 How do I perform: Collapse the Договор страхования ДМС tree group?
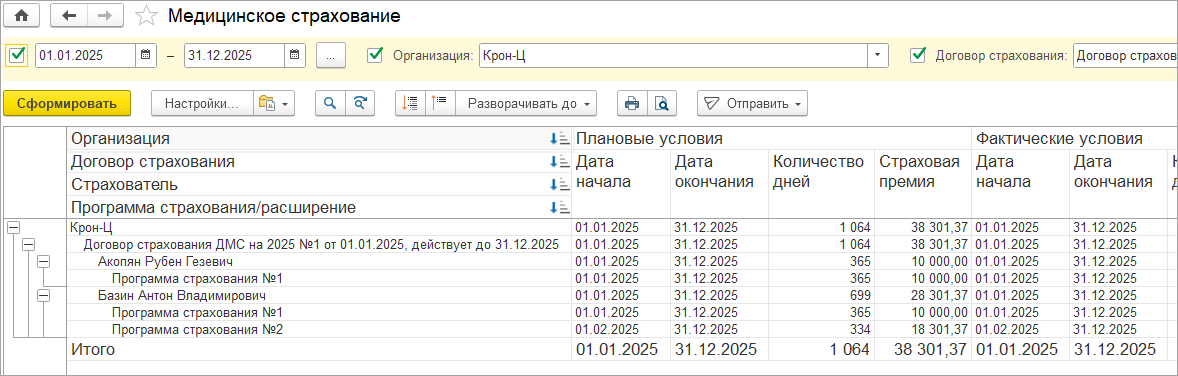[28, 244]
